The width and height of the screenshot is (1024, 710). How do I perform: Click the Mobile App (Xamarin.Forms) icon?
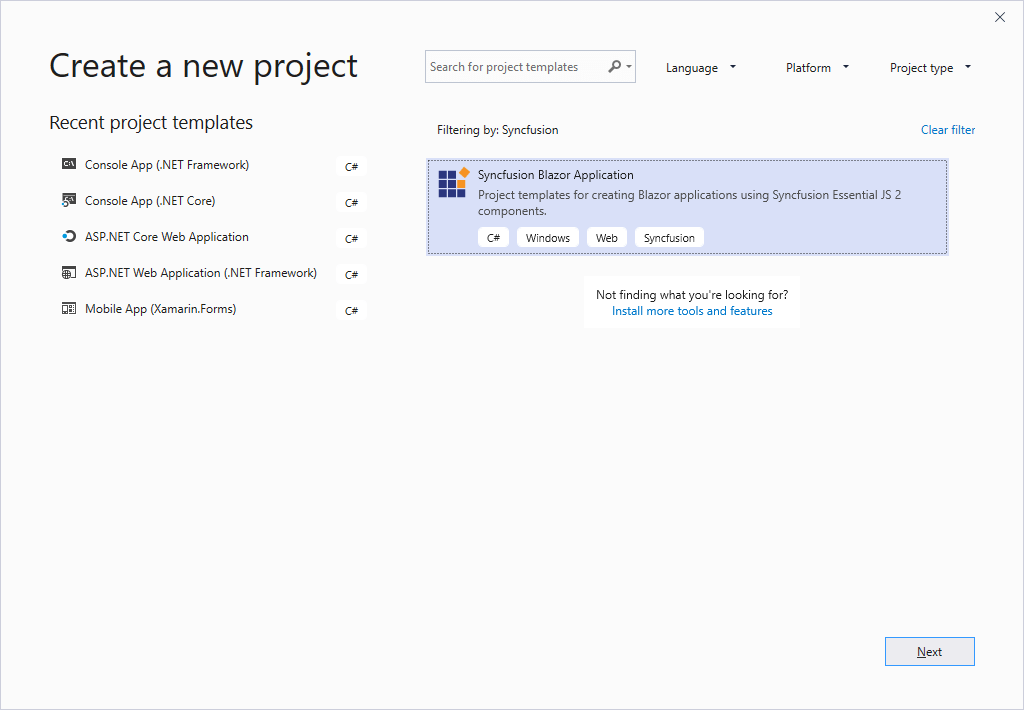coord(69,308)
